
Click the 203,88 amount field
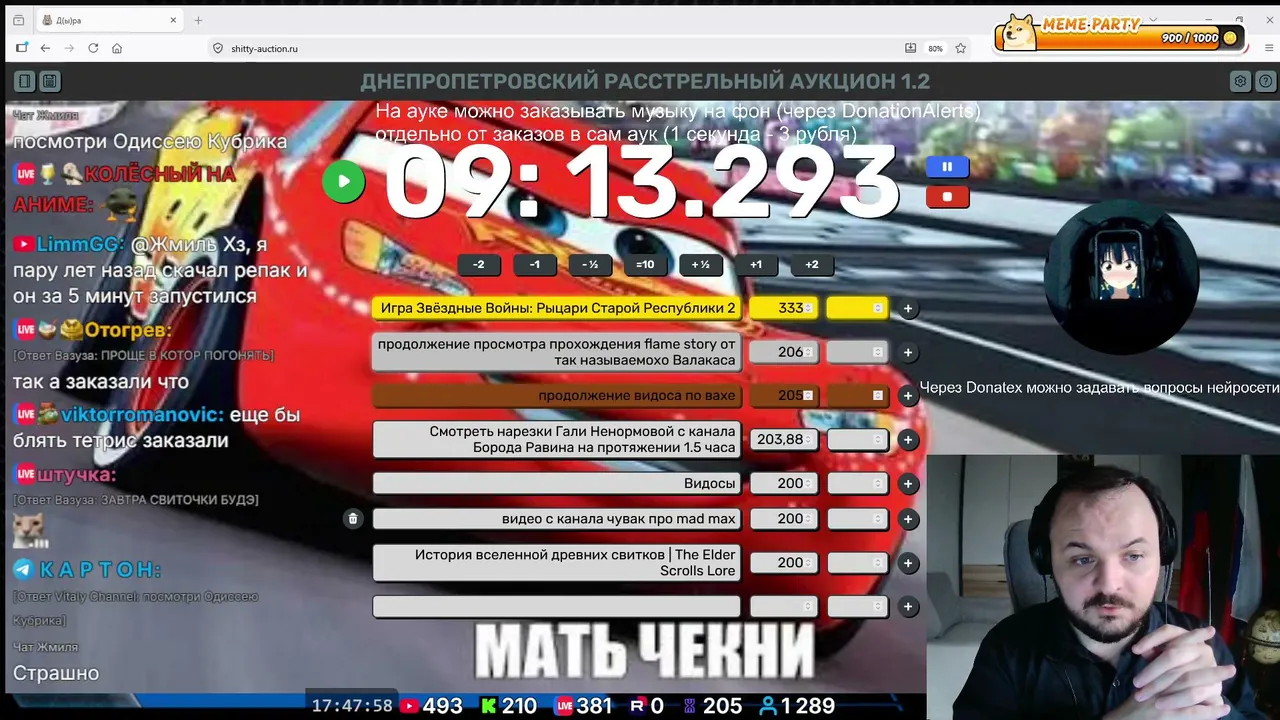click(x=783, y=440)
